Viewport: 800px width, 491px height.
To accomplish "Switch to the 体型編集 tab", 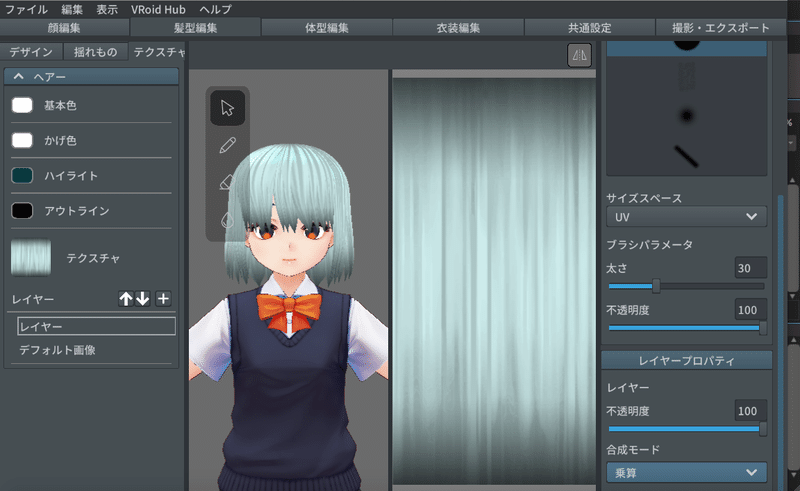I will (327, 28).
